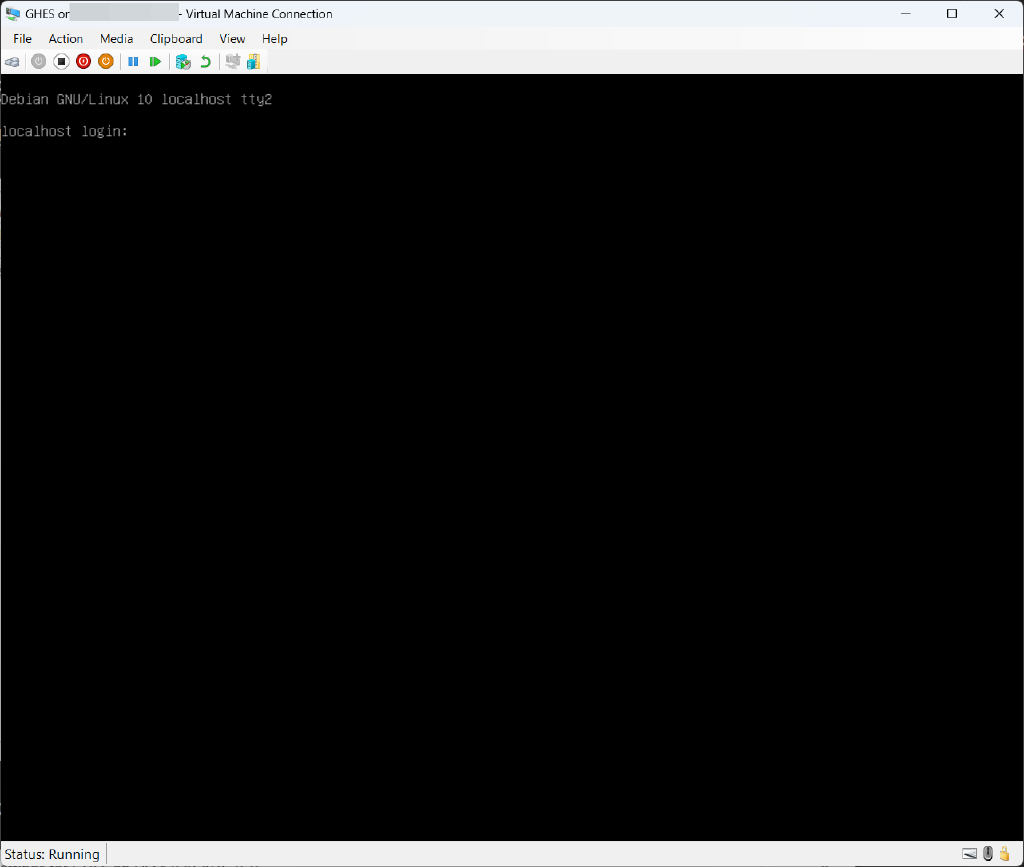The width and height of the screenshot is (1024, 867).
Task: Open the Action menu
Action: click(66, 38)
